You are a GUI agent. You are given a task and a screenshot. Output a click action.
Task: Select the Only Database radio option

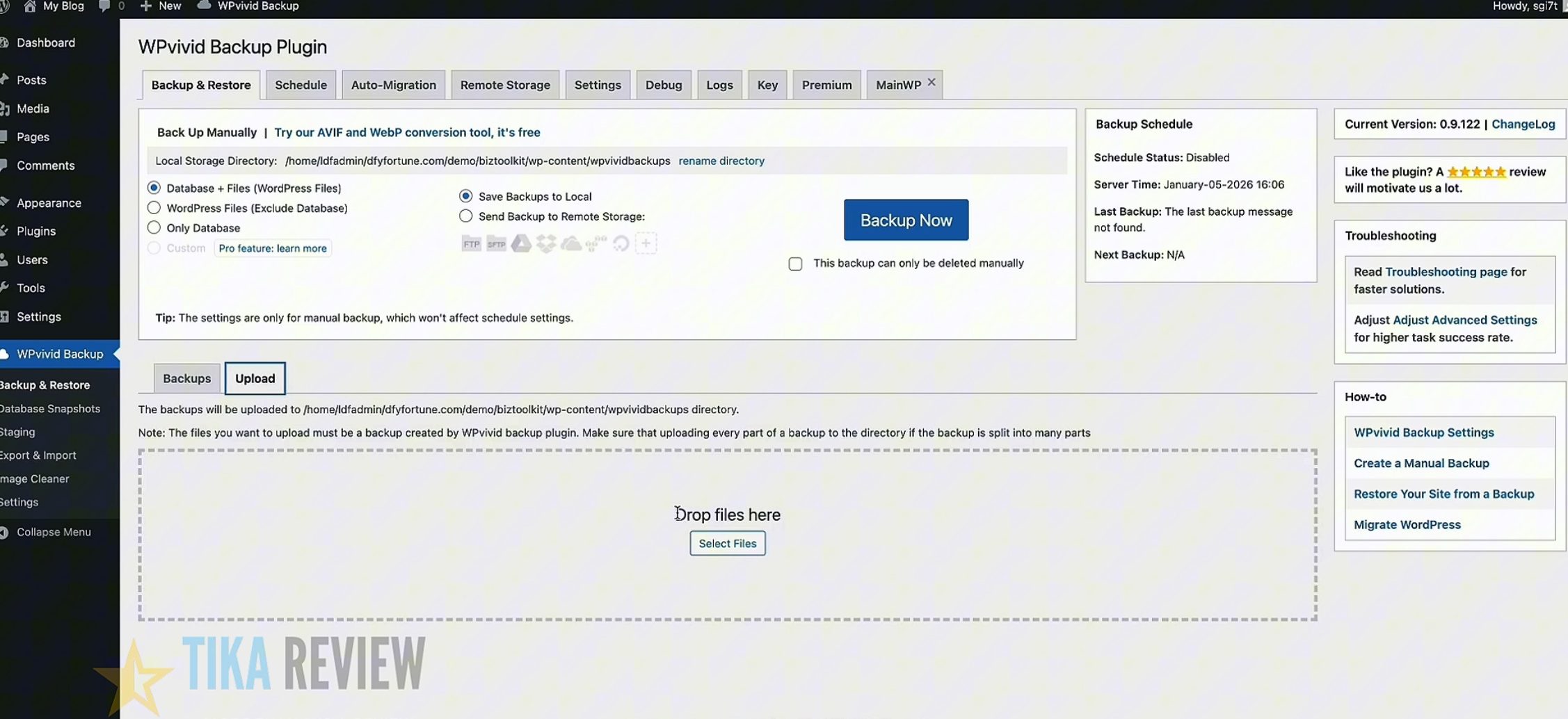coord(154,227)
